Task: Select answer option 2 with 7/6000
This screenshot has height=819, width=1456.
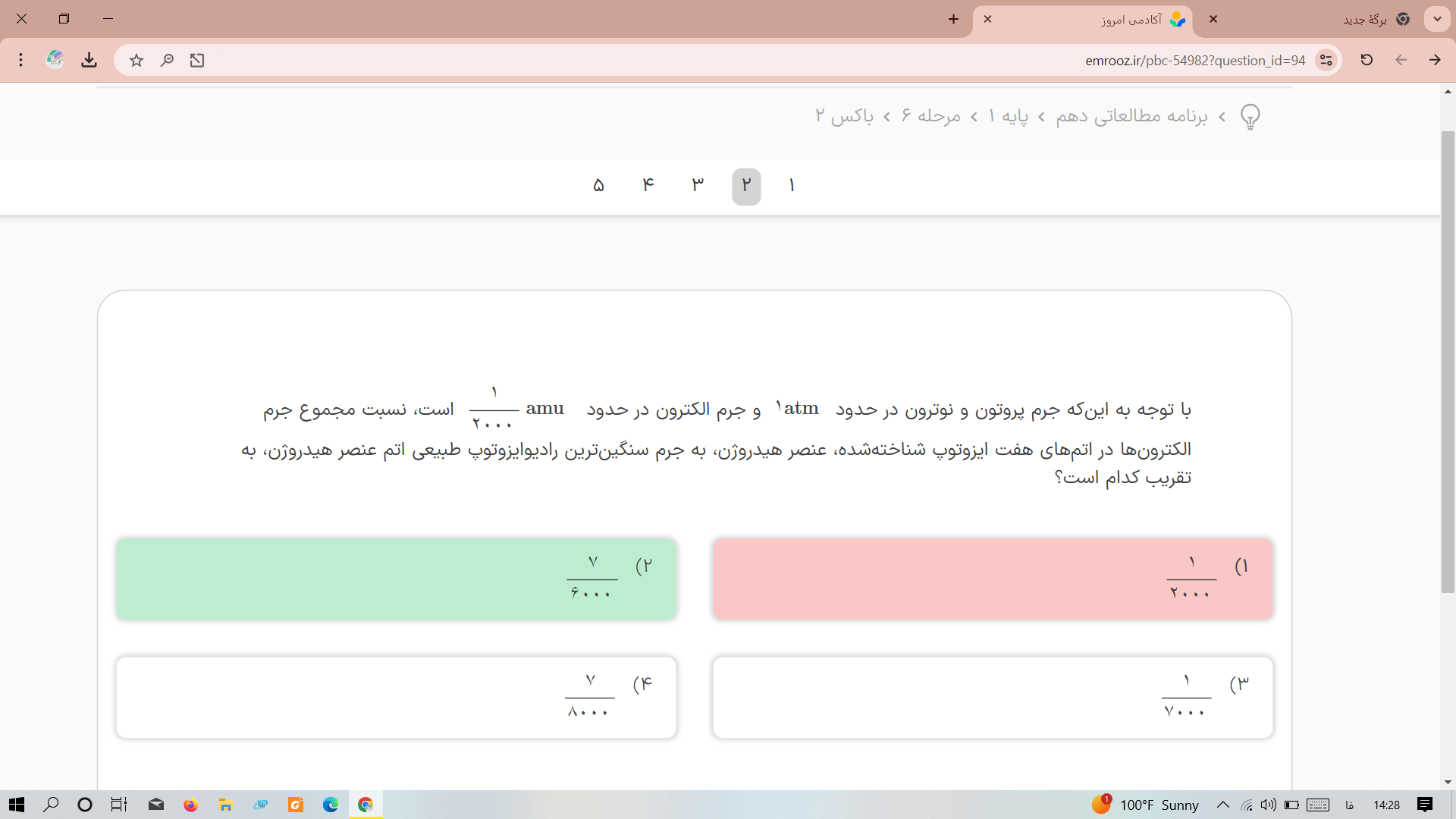Action: 396,579
